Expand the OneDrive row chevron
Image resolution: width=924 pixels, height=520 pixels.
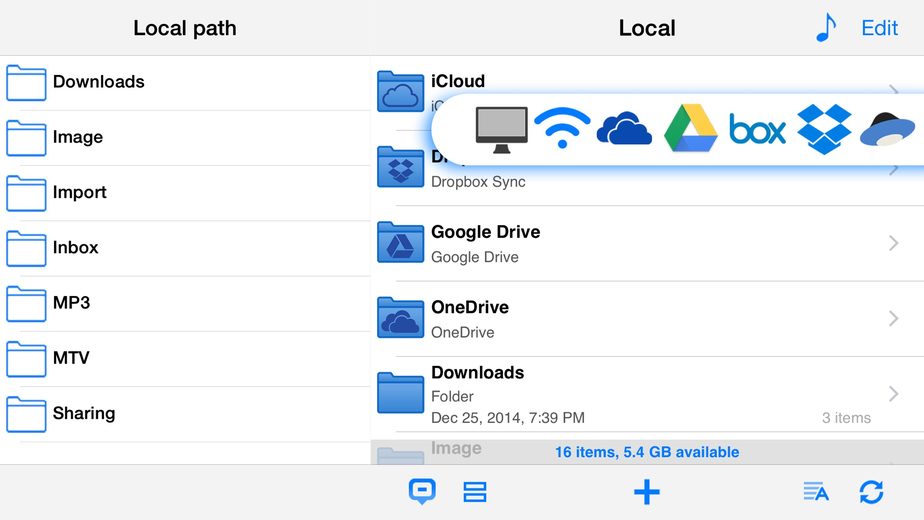(x=893, y=318)
